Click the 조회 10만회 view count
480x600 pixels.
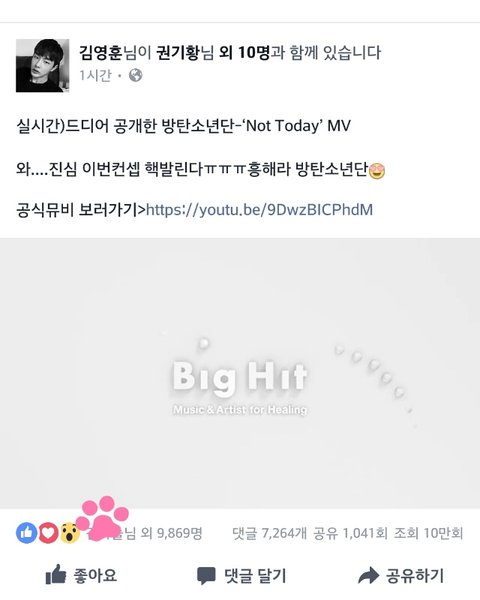(428, 533)
